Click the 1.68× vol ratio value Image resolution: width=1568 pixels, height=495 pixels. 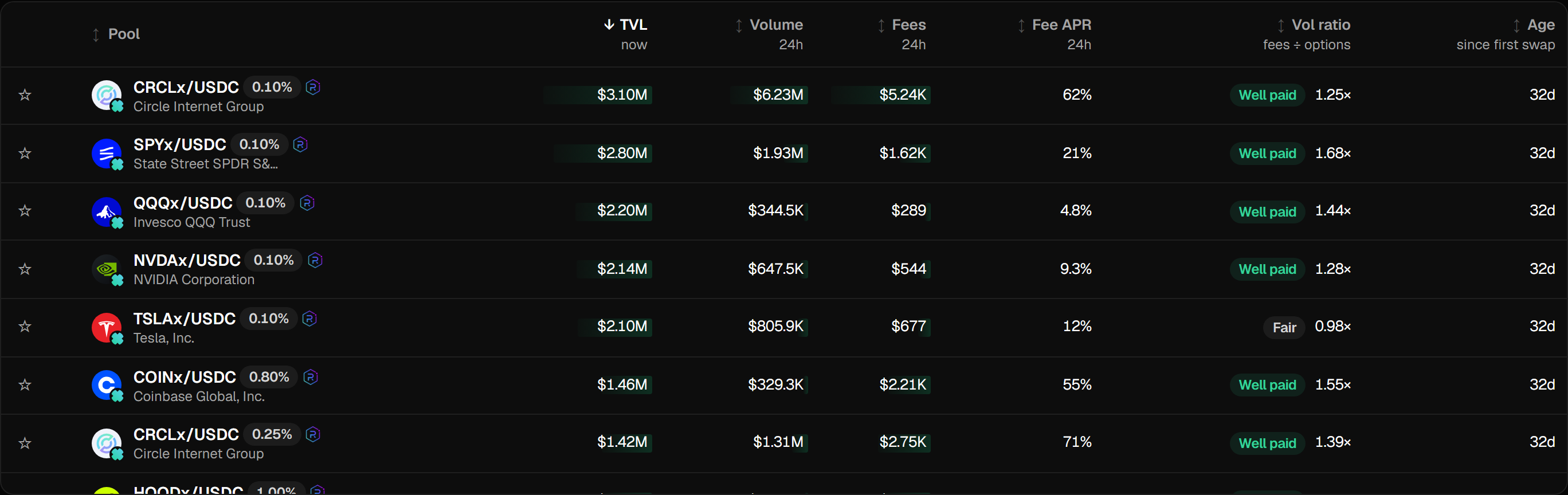click(1333, 154)
